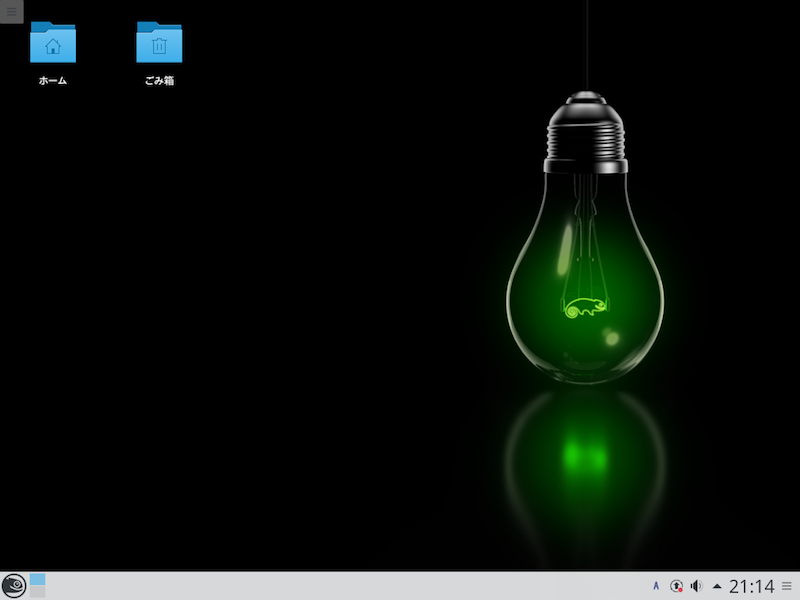This screenshot has height=600, width=800.
Task: Open the openSUSE application launcher menu
Action: click(x=14, y=585)
